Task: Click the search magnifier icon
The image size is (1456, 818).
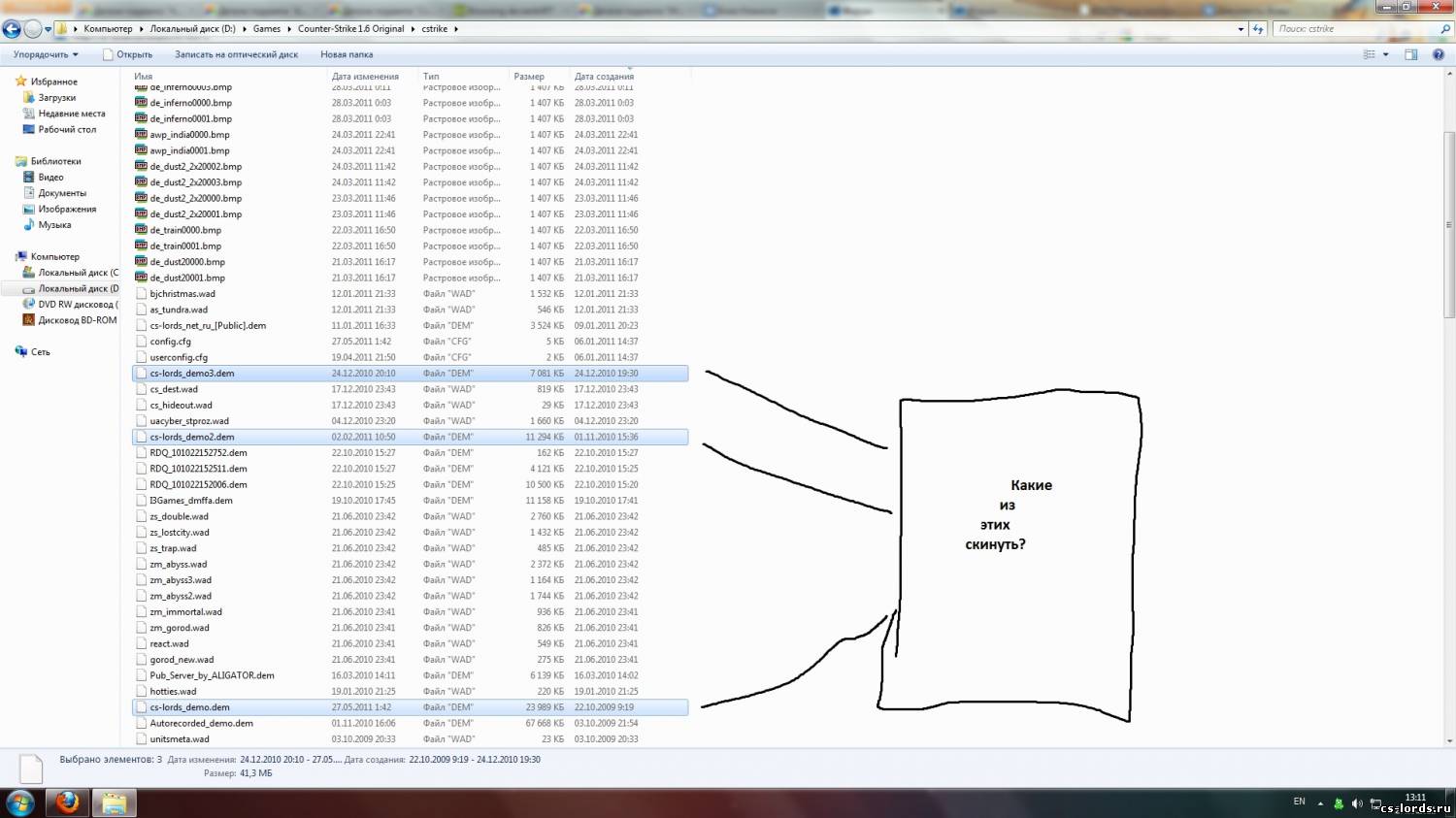Action: 1444,29
